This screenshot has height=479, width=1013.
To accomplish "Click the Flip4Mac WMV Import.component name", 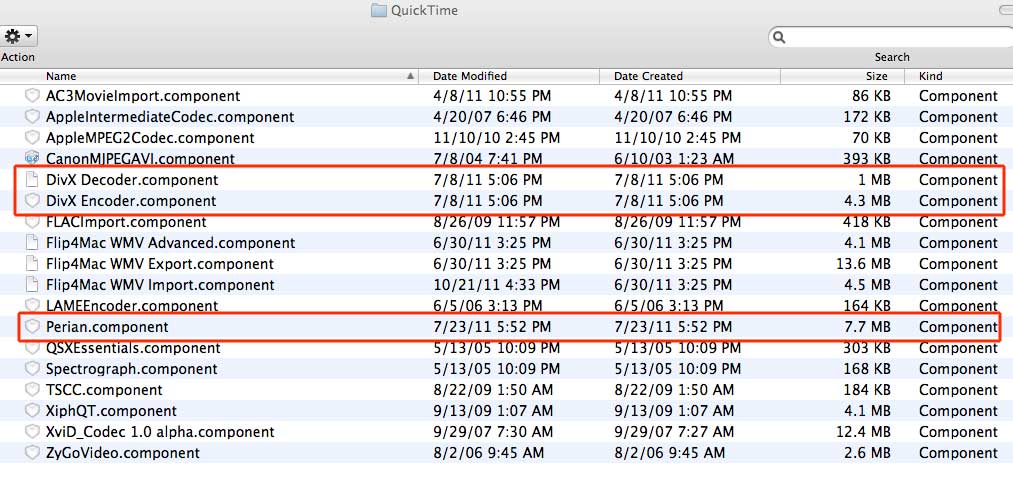I will pyautogui.click(x=160, y=285).
